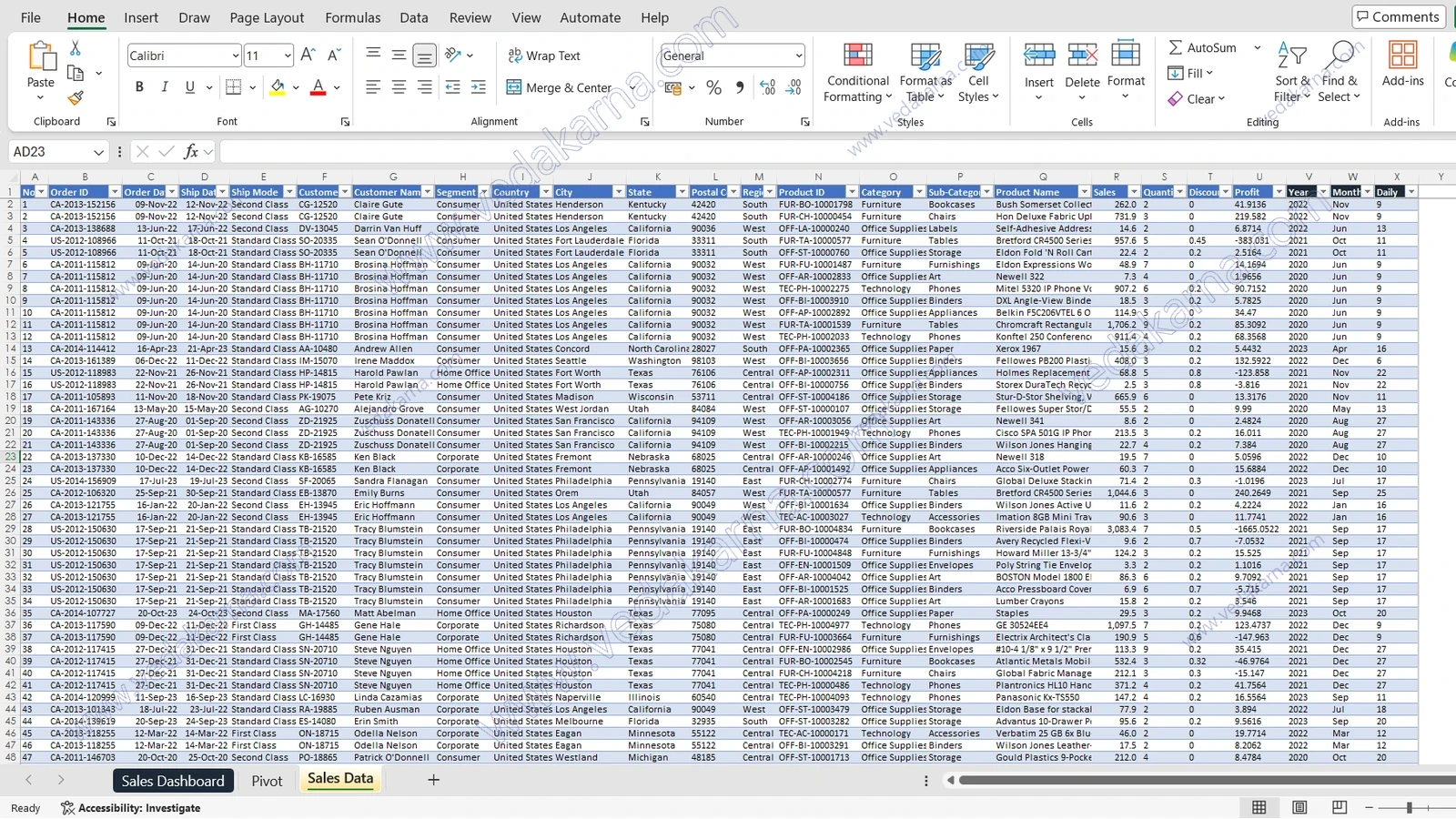Toggle Bold formatting
Screen dimensions: 1456x819
pos(139,87)
